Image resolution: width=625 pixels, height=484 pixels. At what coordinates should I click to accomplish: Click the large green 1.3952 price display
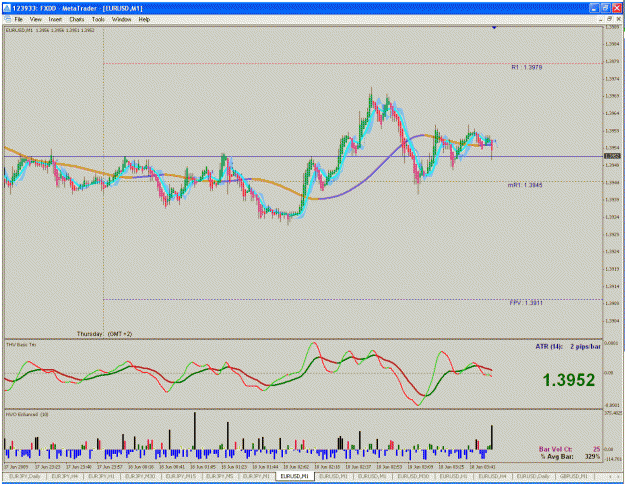pyautogui.click(x=569, y=380)
